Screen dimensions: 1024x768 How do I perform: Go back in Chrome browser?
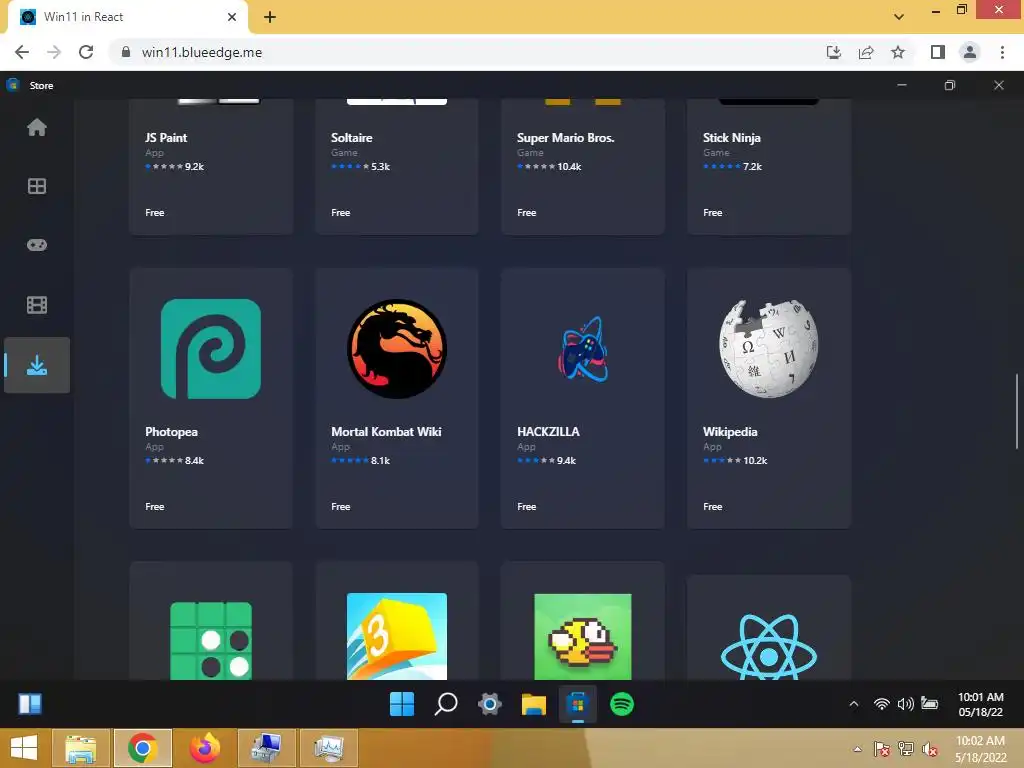(x=22, y=52)
